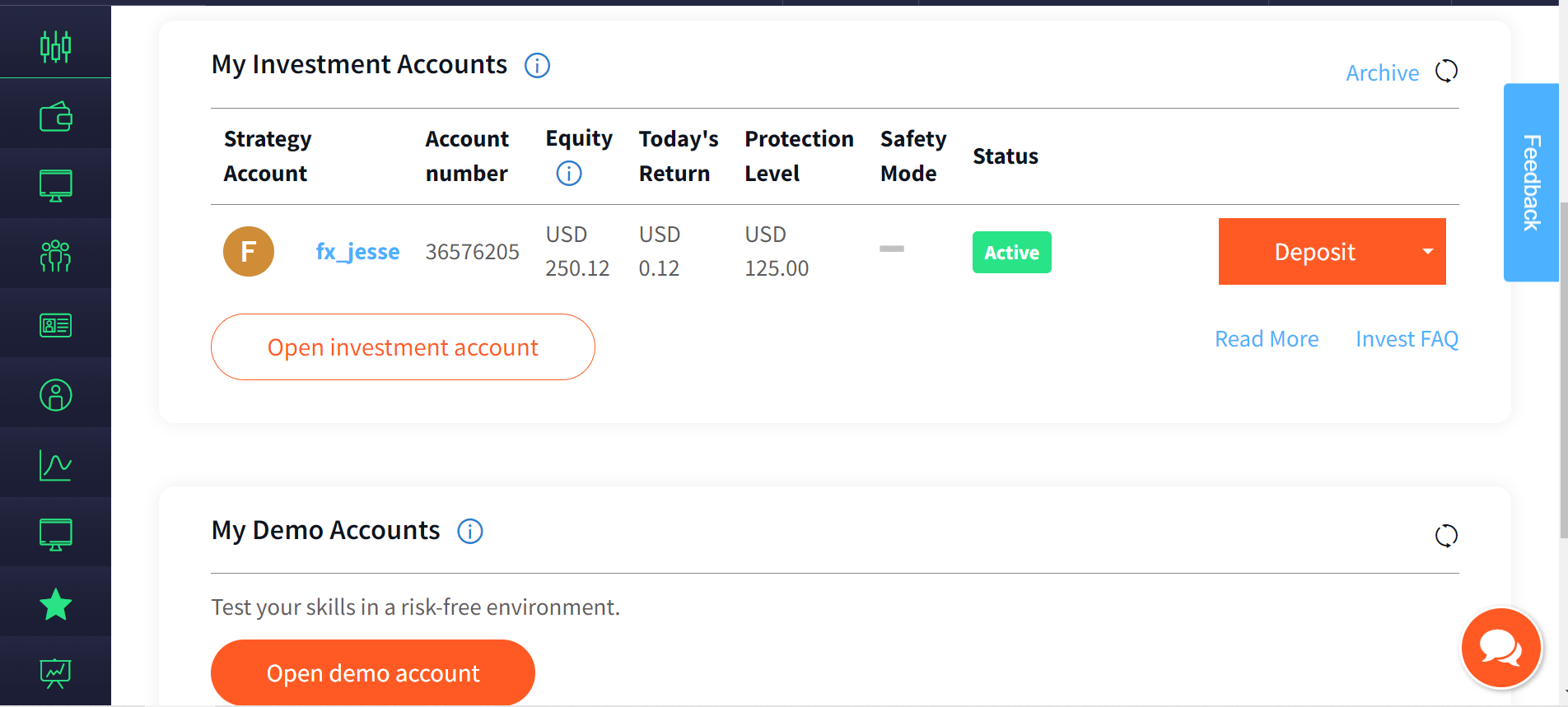The height and width of the screenshot is (707, 1568).
Task: Open the wallet icon in sidebar
Action: coord(55,117)
